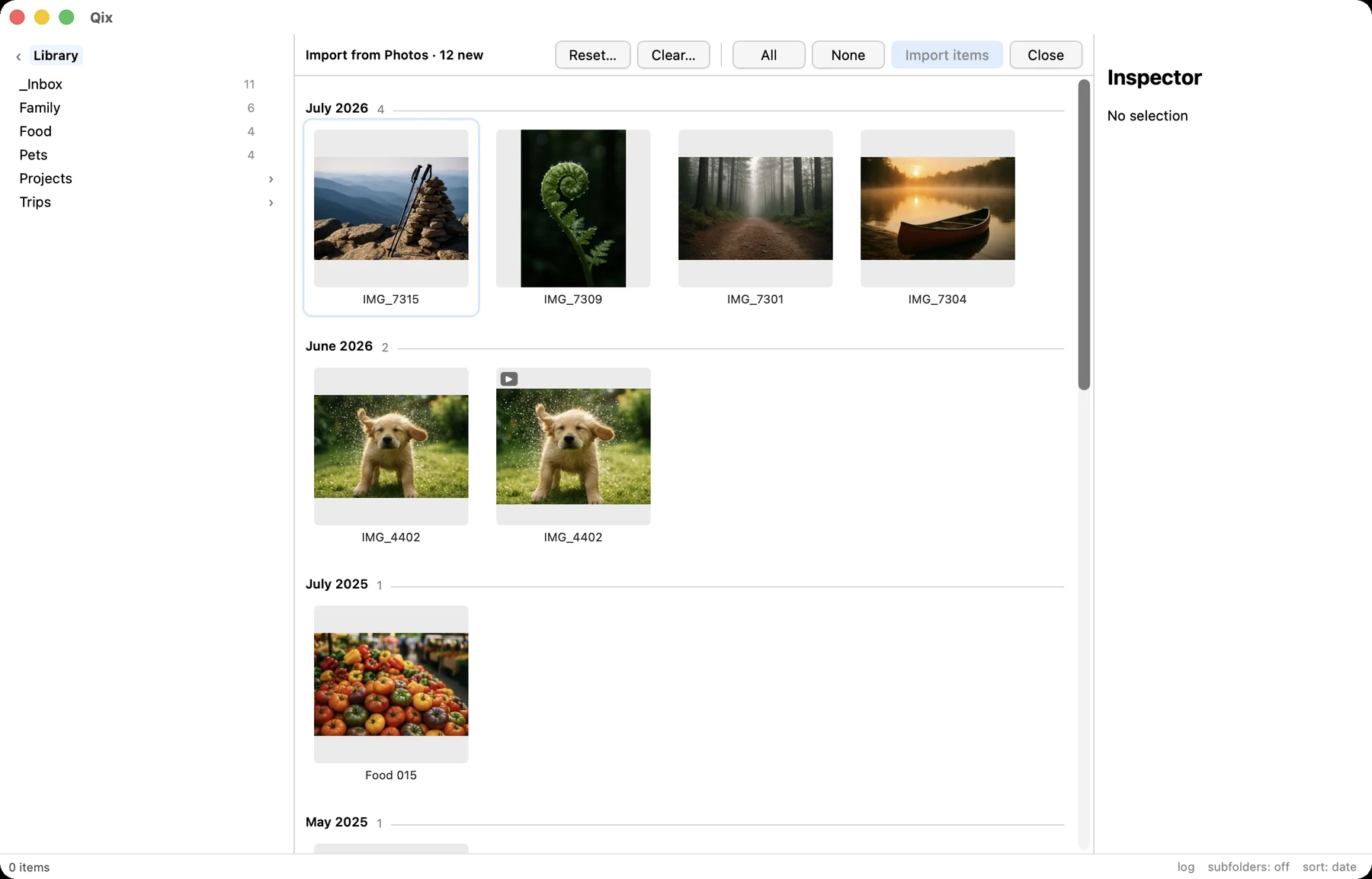
Task: Select the IMG_7304 canoe sunset thumbnail
Action: coord(938,208)
